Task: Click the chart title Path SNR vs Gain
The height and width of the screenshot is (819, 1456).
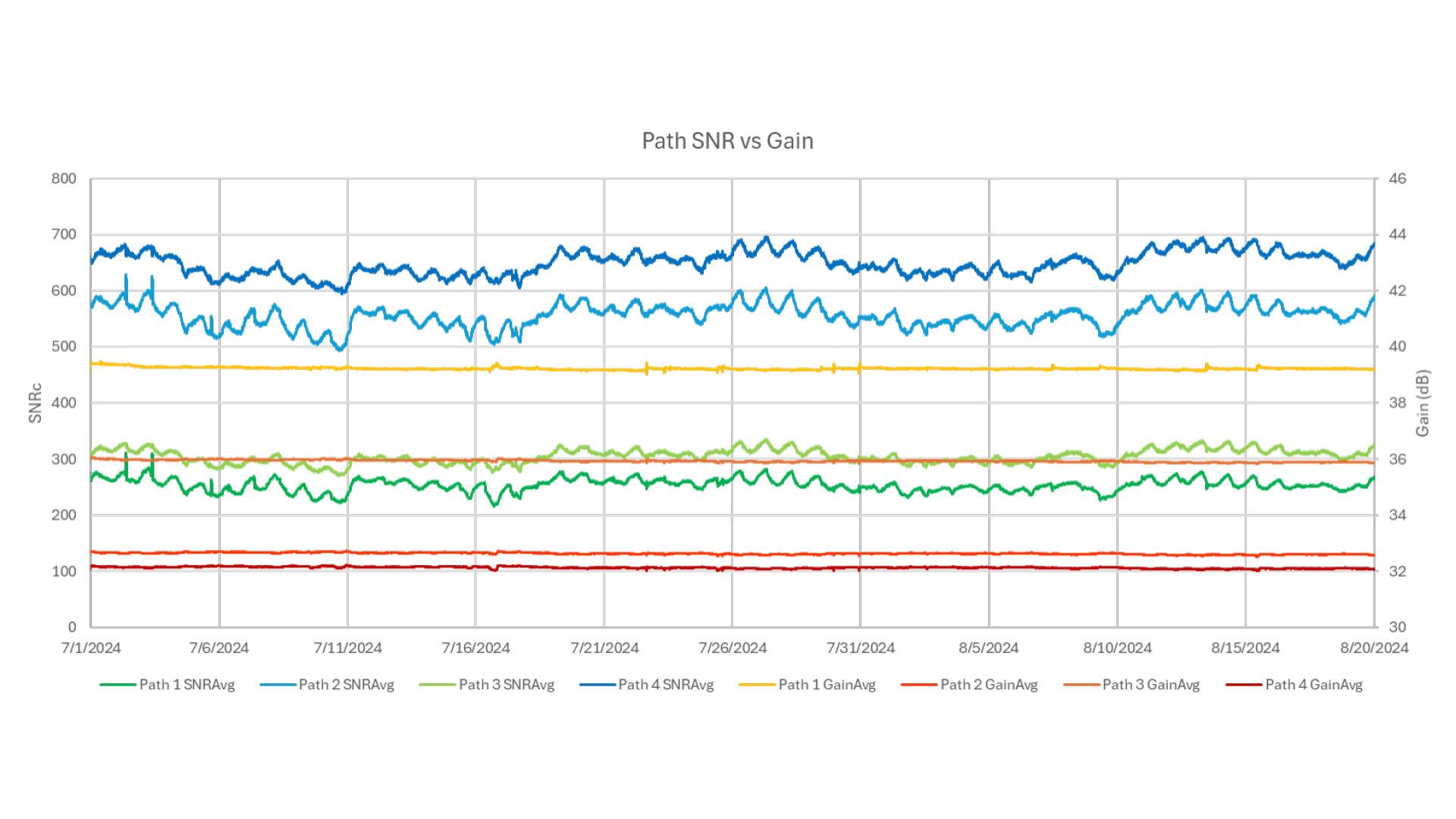Action: click(727, 141)
